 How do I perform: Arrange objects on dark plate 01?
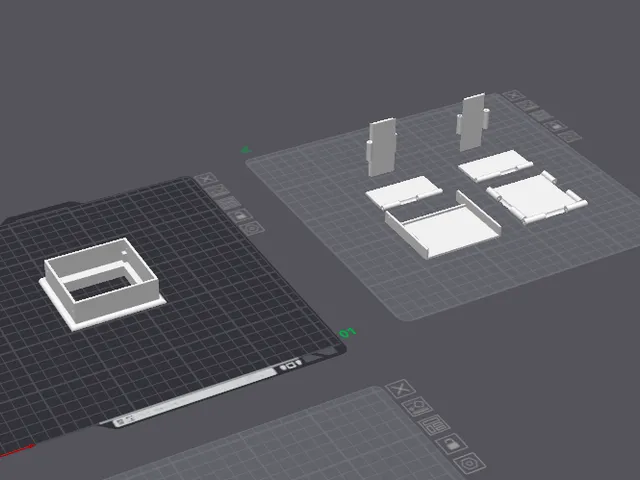tap(229, 202)
